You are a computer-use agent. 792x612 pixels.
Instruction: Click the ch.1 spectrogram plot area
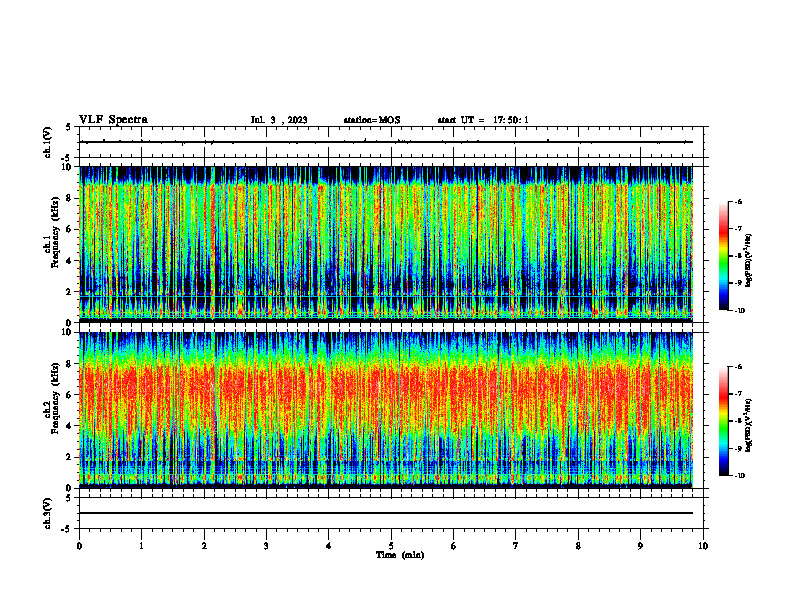click(x=386, y=244)
